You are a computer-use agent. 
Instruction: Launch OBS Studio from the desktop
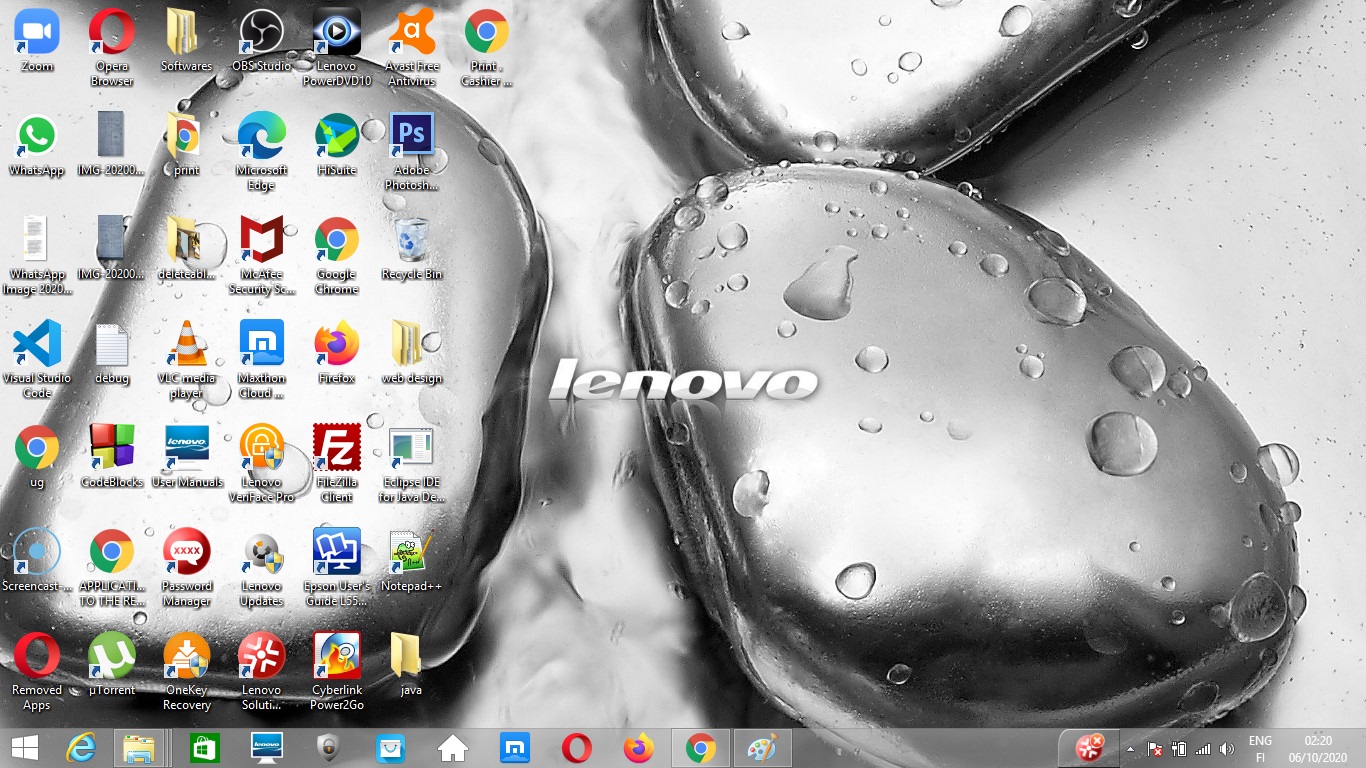(x=261, y=33)
